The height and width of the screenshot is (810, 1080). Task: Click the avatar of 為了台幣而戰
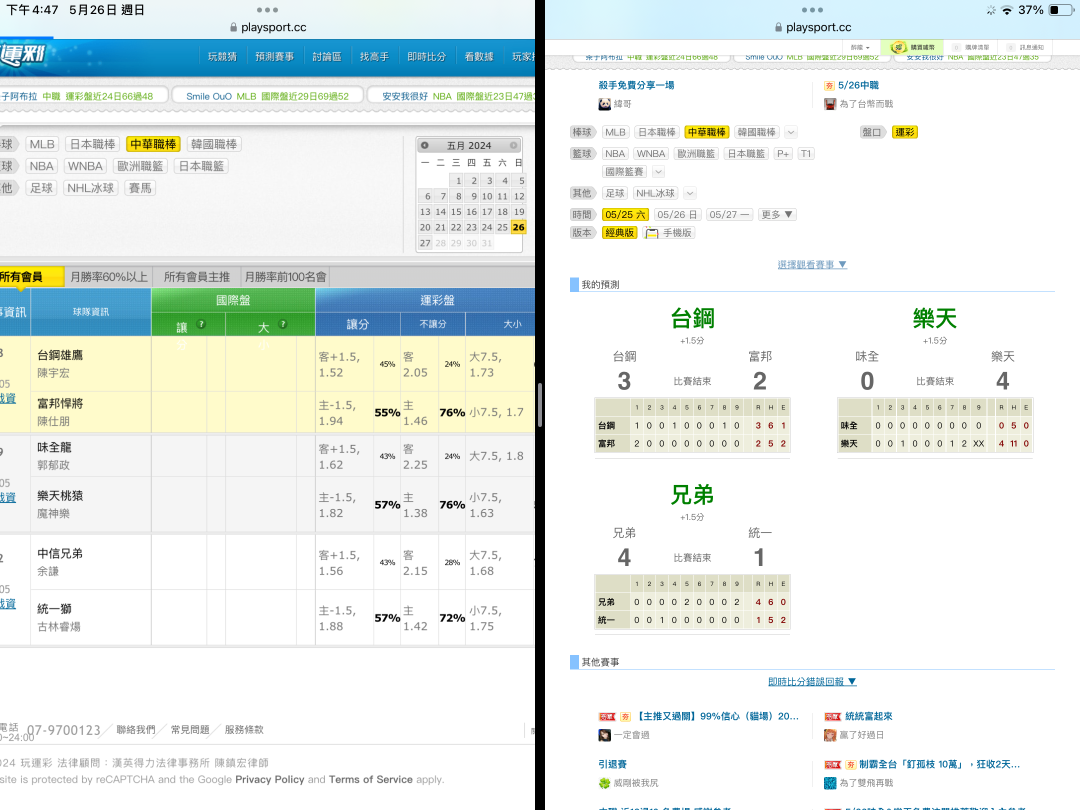point(830,104)
